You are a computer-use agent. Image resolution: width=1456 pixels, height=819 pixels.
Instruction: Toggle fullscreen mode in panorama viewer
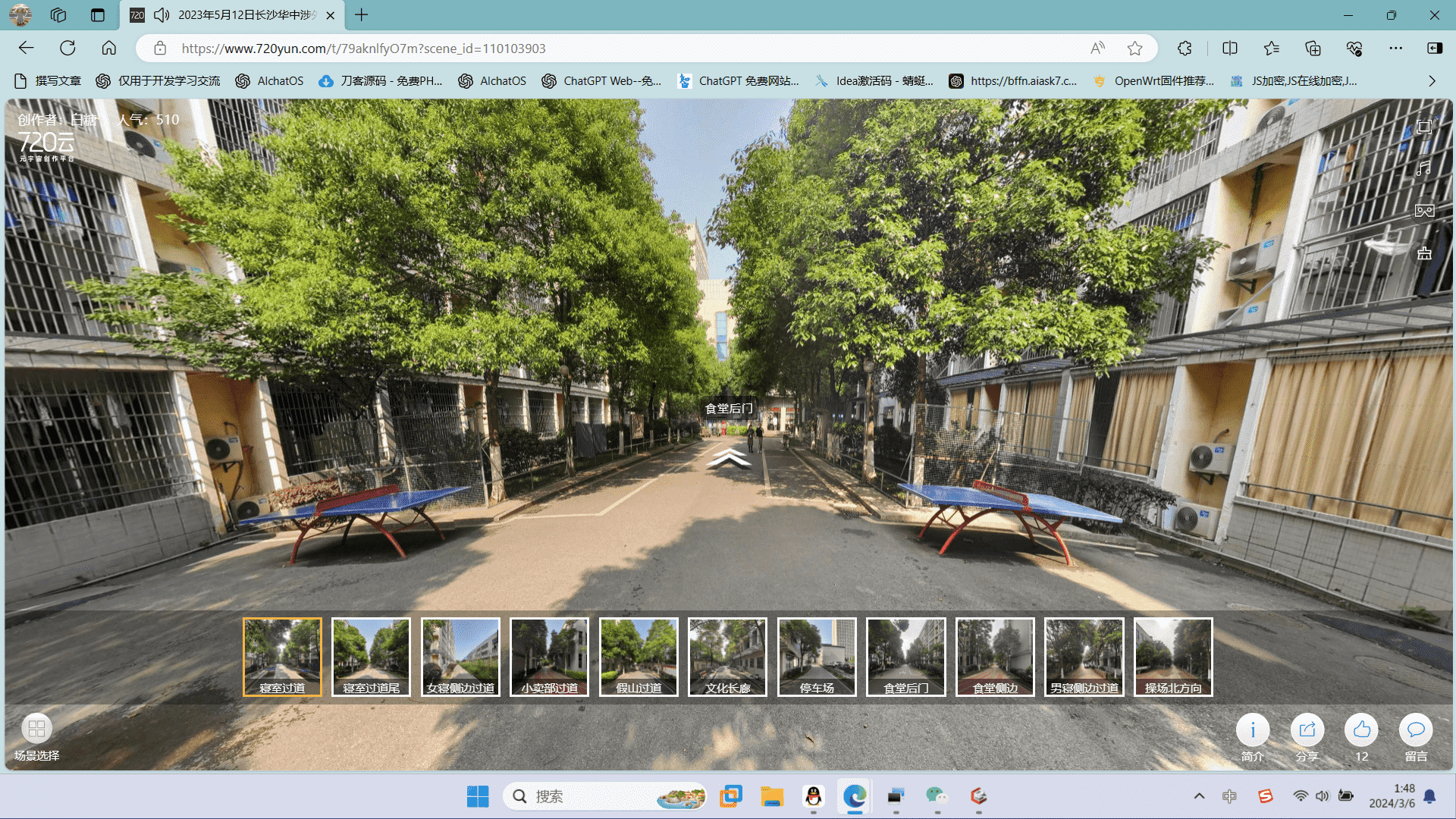(x=1424, y=127)
